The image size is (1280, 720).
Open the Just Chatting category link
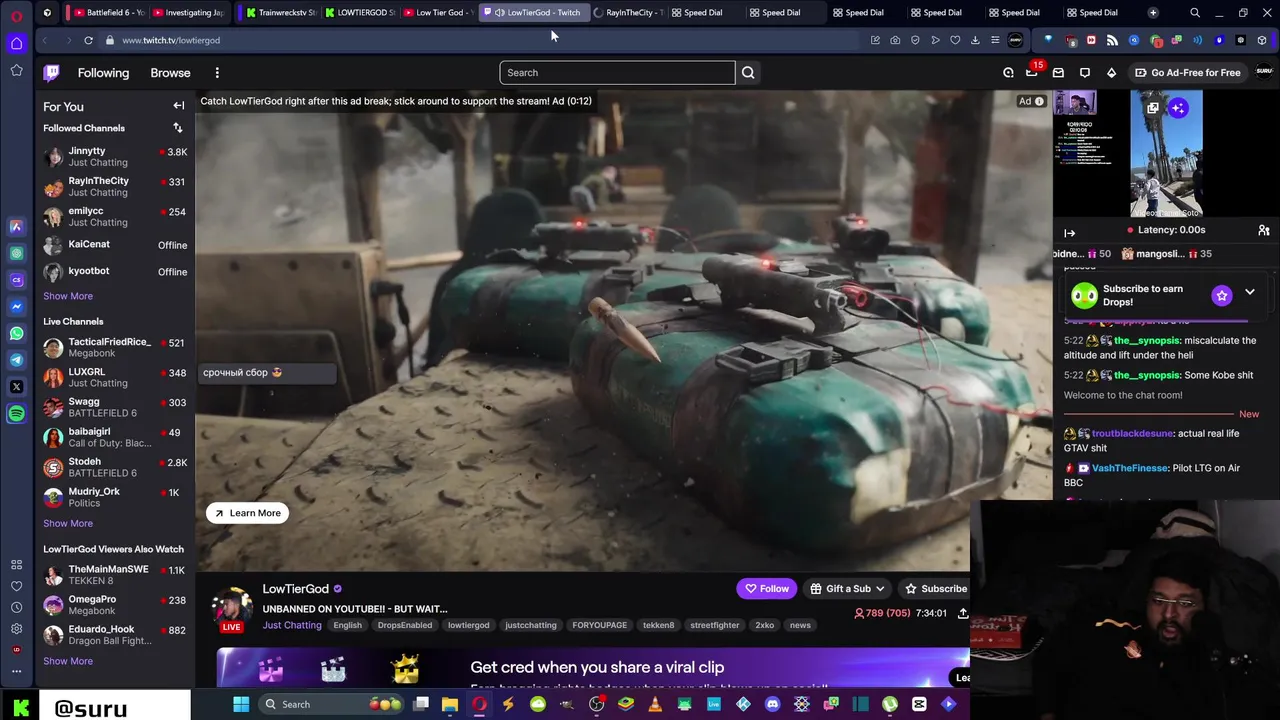[292, 625]
